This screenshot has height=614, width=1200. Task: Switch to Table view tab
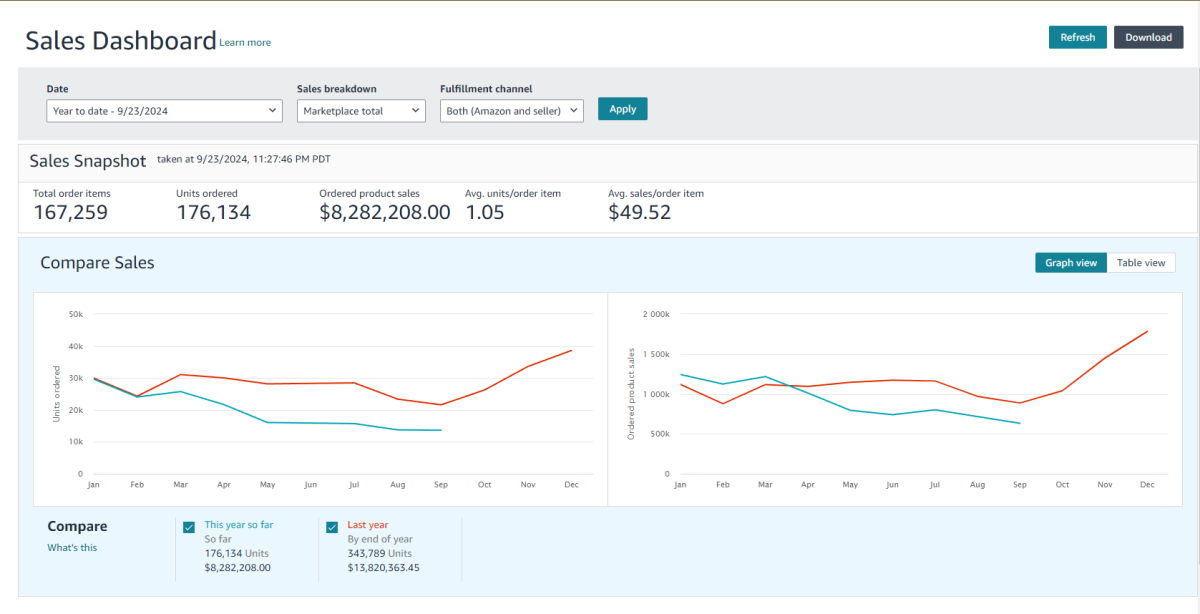click(1140, 263)
